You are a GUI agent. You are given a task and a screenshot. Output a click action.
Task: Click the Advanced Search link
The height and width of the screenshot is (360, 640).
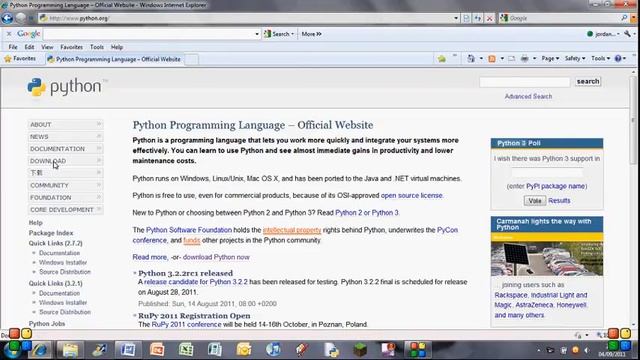[528, 96]
